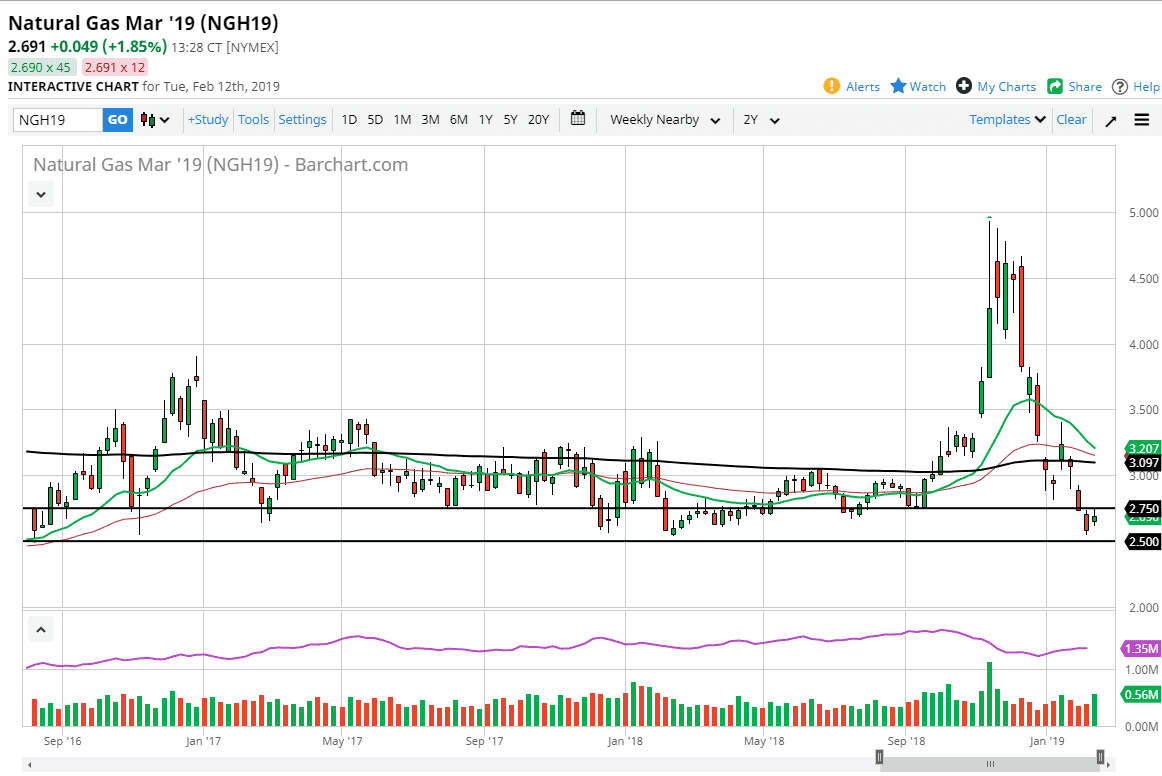Click the Alerts bell icon
Viewport: 1162px width, 776px height.
831,86
